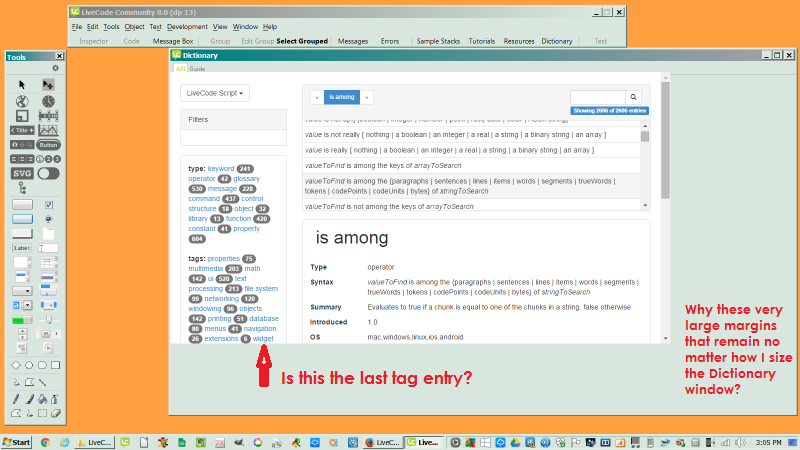
Task: Switch to the Guide tab
Action: click(x=198, y=69)
